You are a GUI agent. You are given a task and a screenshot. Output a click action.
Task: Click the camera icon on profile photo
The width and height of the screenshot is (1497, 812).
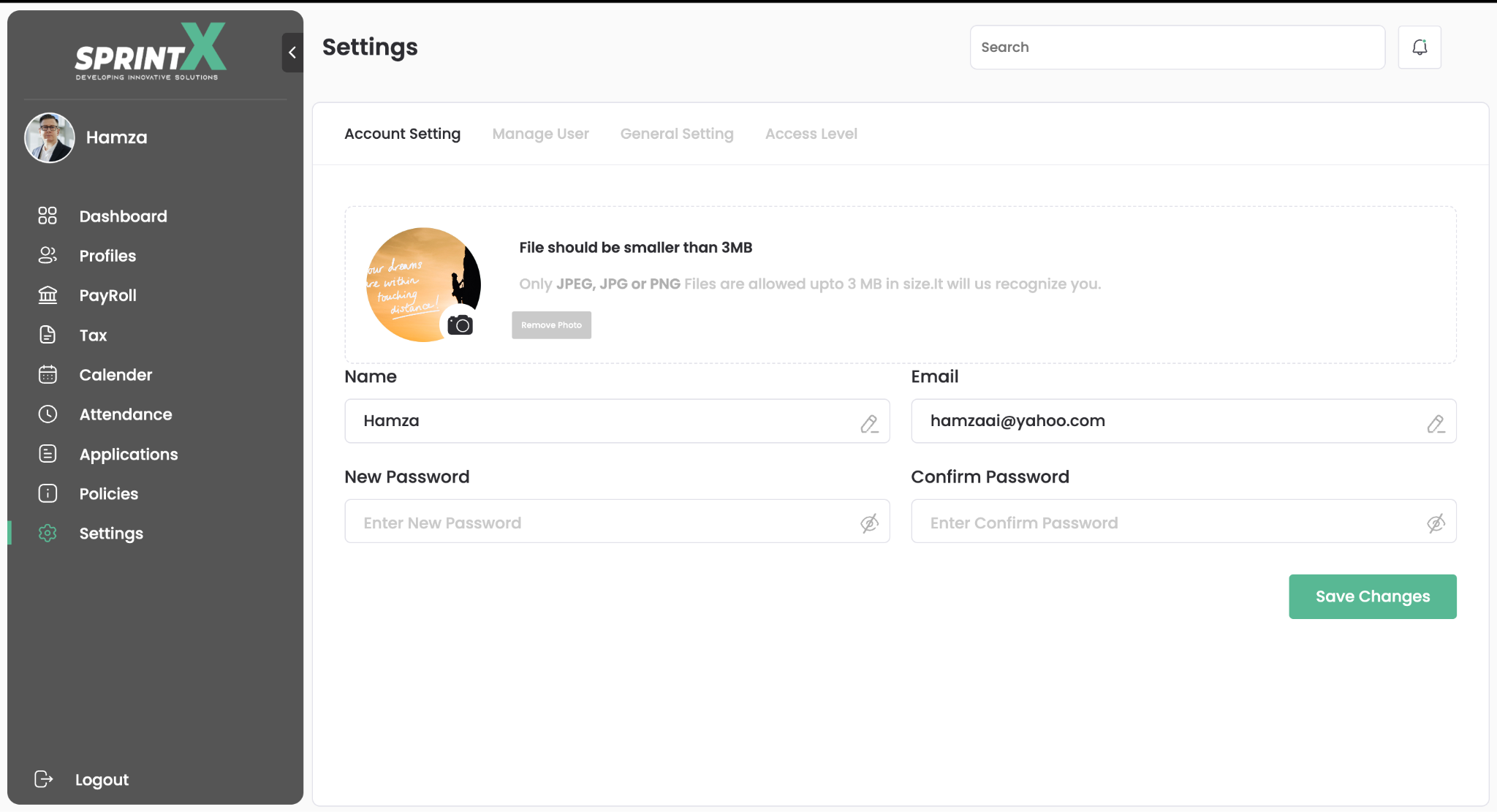click(460, 325)
